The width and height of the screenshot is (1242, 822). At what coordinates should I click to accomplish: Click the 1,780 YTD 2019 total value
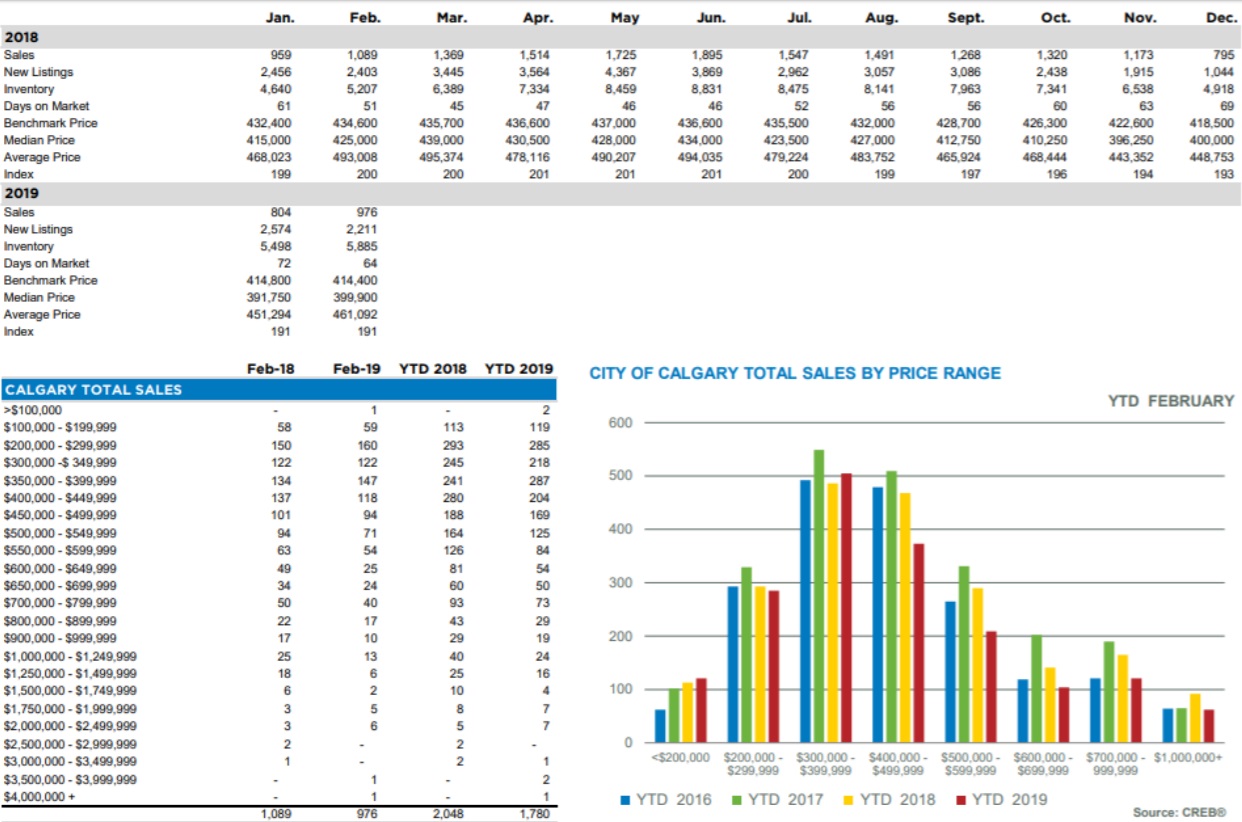[535, 814]
